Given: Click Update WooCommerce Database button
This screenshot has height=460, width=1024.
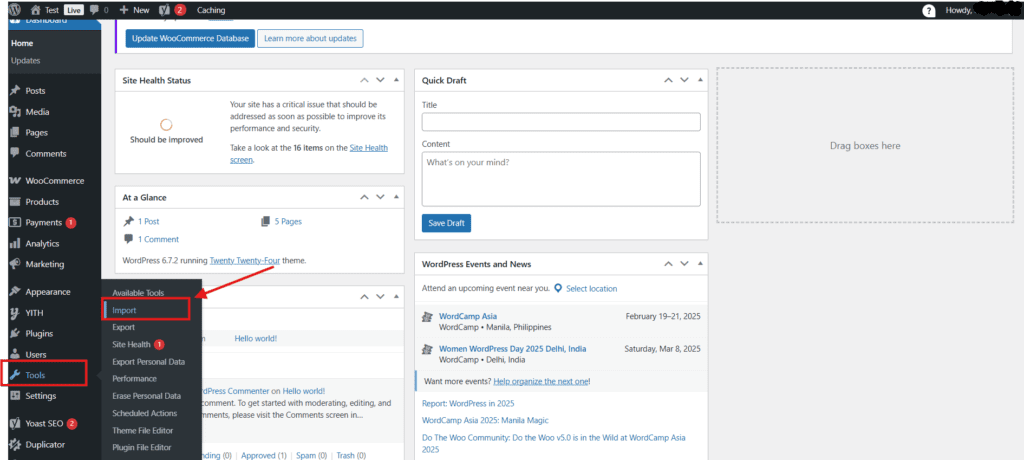Looking at the screenshot, I should 190,39.
